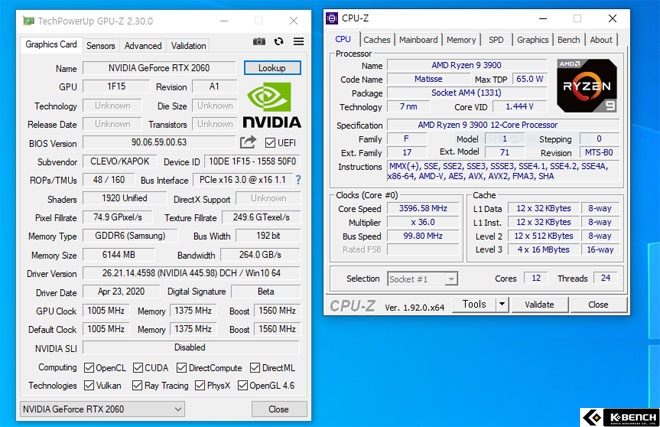Click the Threads value 24
The image size is (660, 427).
[x=606, y=278]
